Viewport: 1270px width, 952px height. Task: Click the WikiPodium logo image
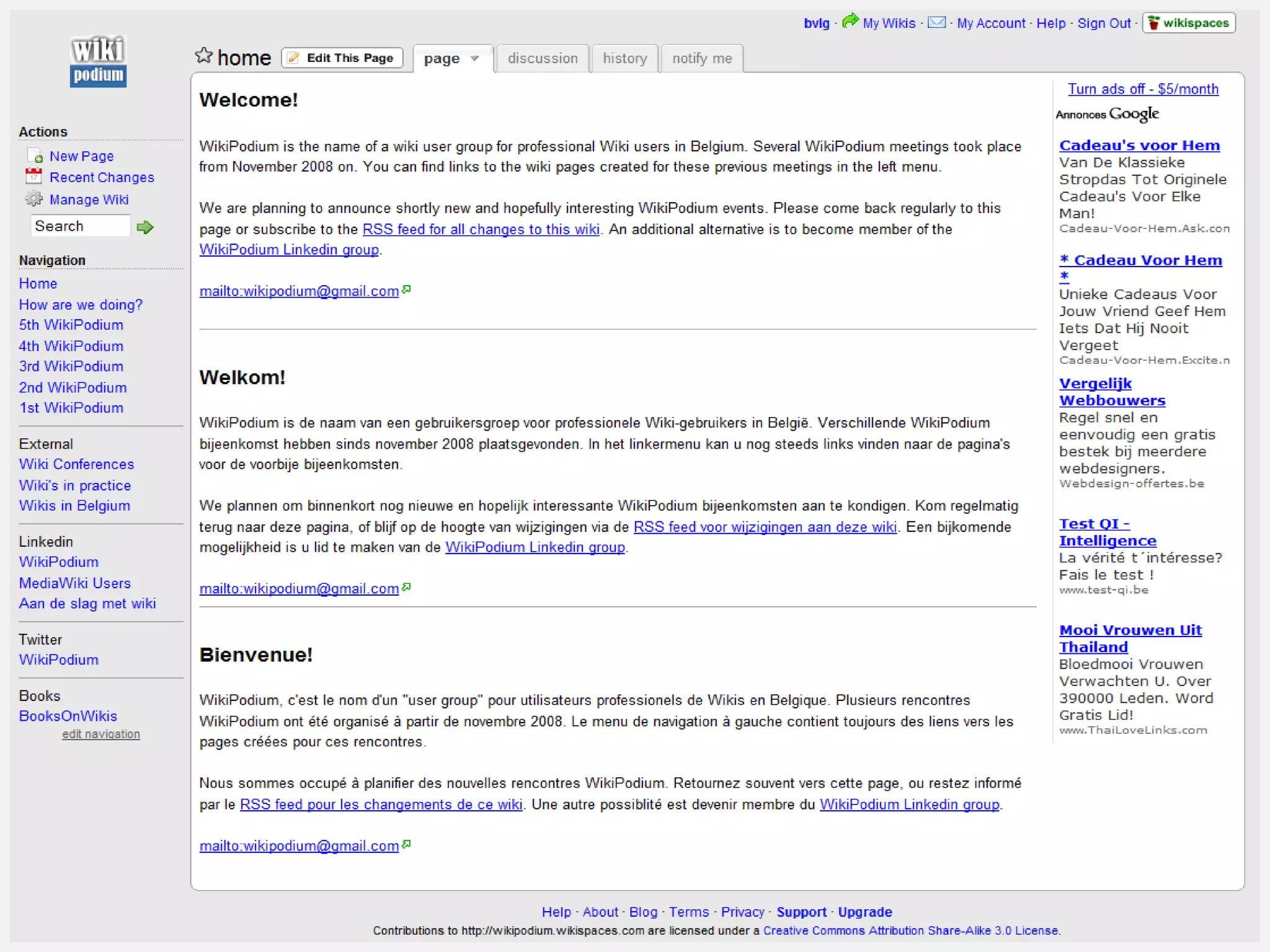(98, 61)
